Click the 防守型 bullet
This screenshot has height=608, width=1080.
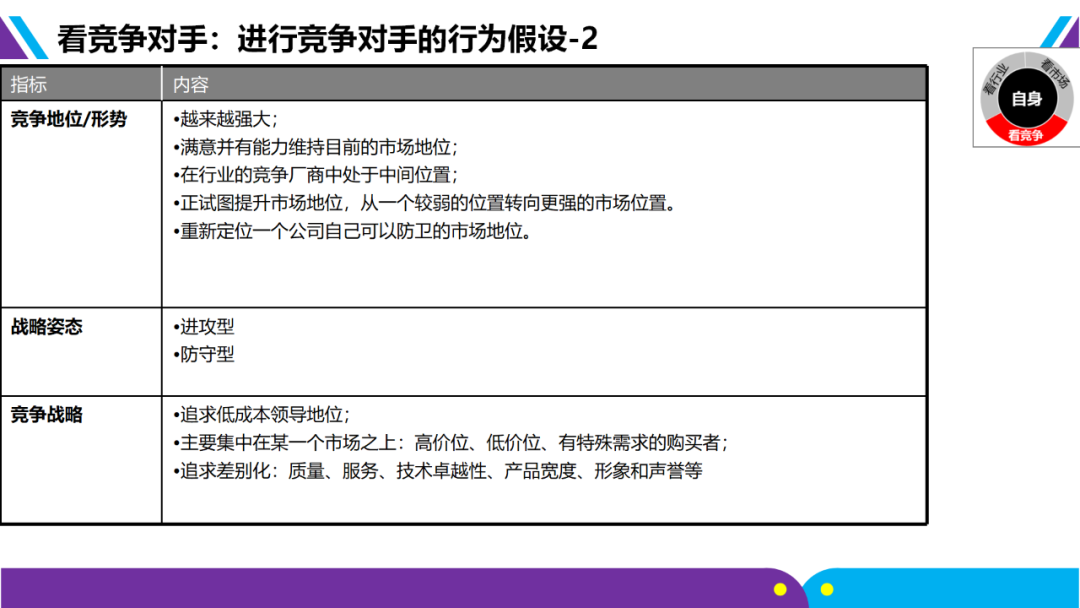[x=204, y=355]
